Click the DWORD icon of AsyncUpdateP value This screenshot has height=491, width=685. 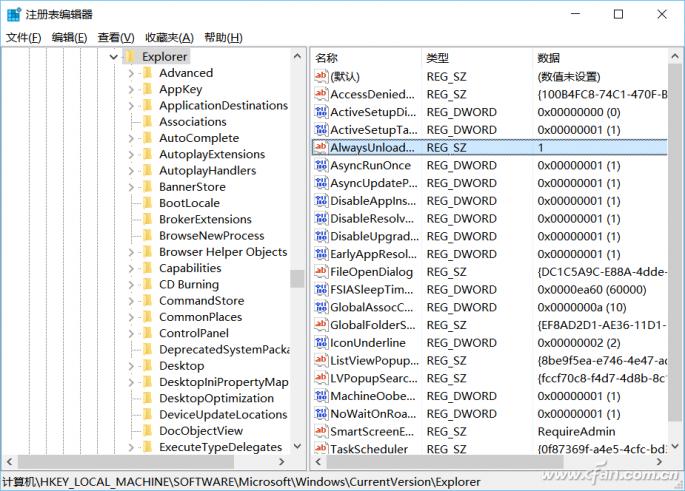[x=321, y=183]
